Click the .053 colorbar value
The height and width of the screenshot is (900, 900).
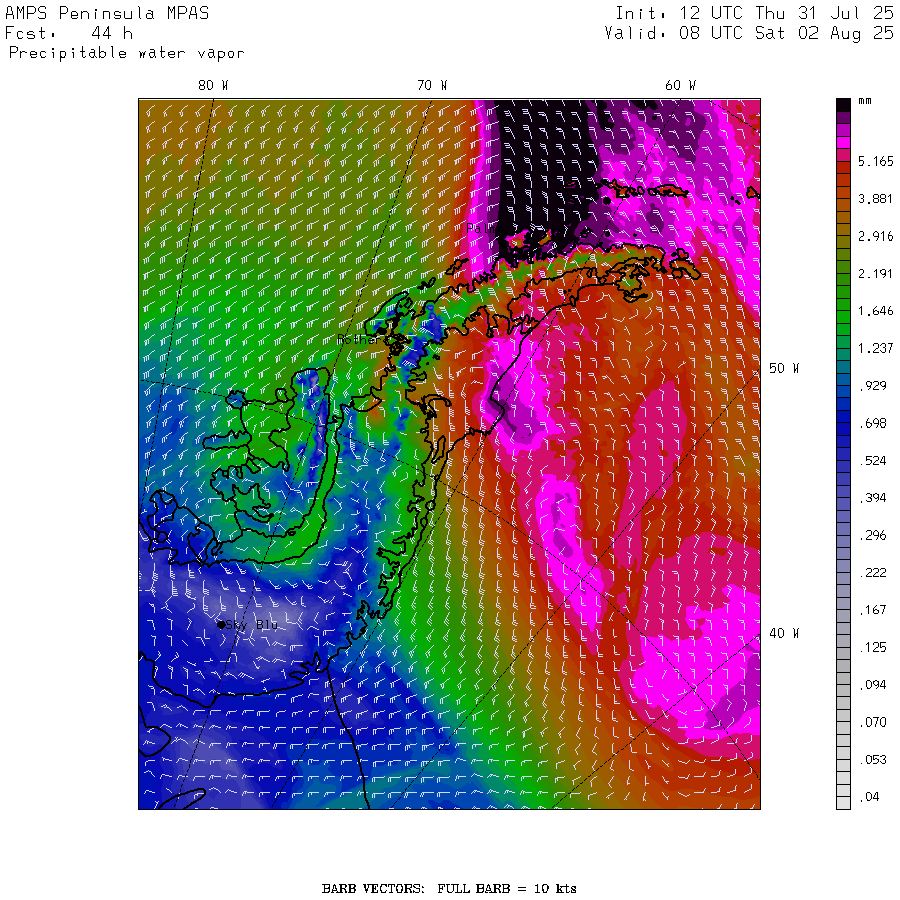click(x=872, y=760)
